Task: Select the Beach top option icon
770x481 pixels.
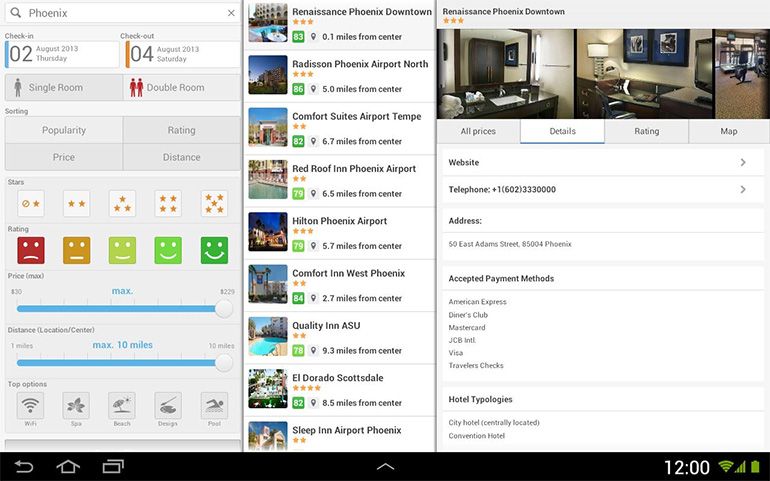Action: click(x=122, y=405)
